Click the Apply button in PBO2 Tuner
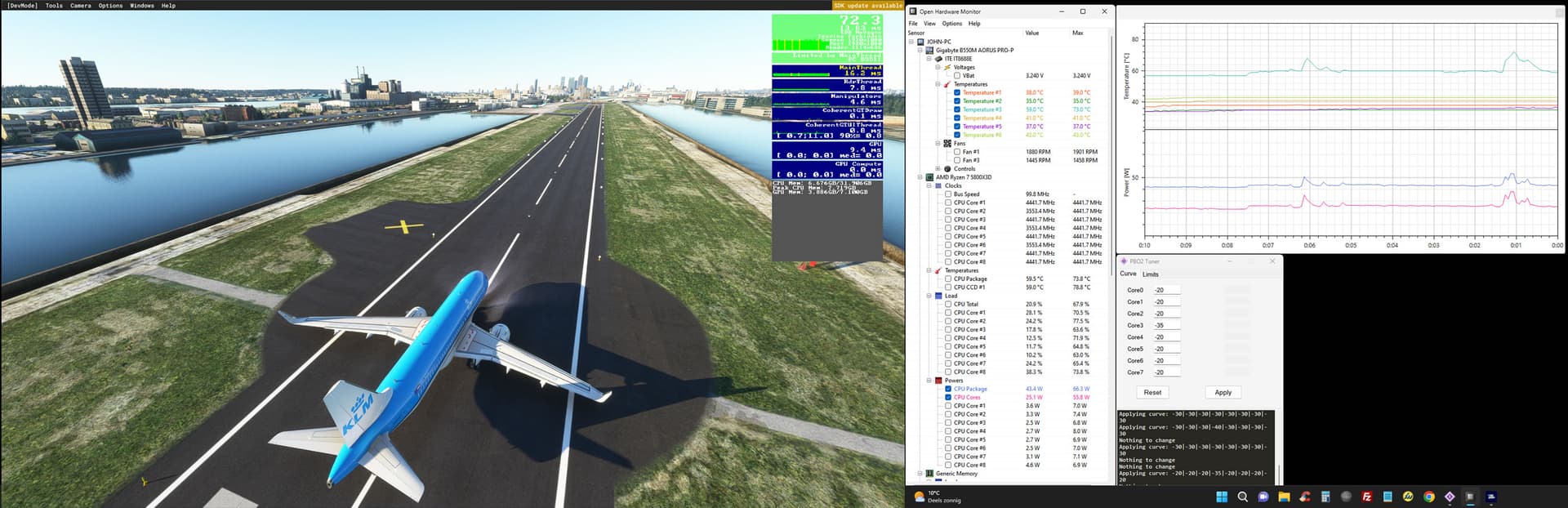 pyautogui.click(x=1223, y=393)
